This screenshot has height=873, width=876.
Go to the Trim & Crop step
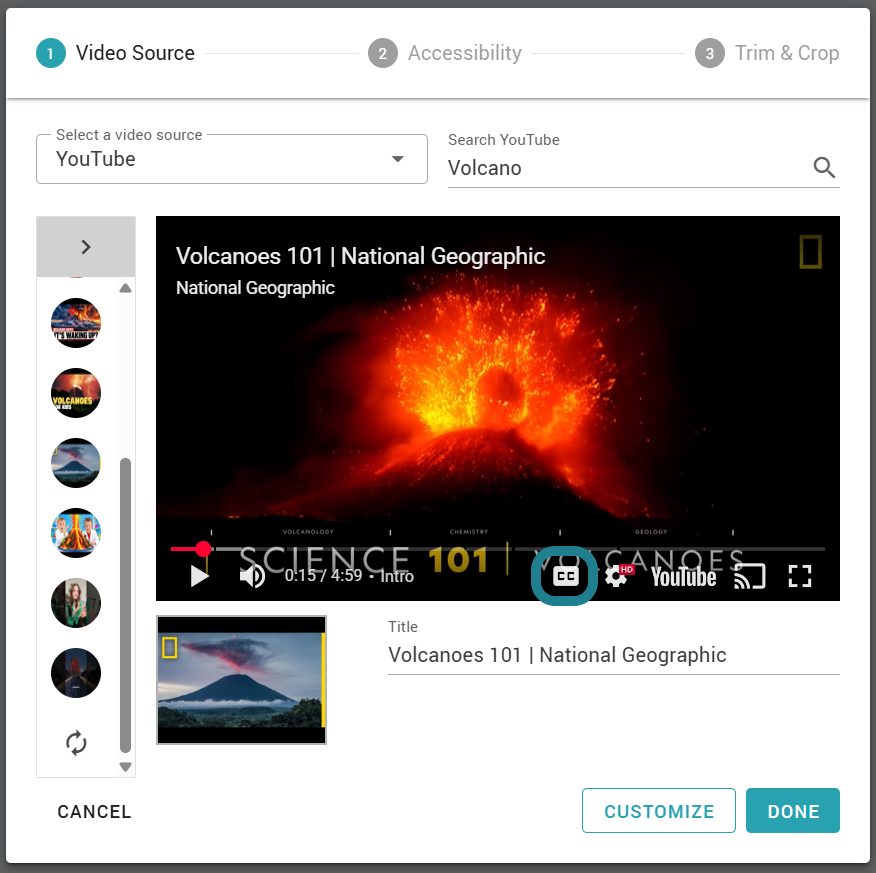tap(767, 53)
